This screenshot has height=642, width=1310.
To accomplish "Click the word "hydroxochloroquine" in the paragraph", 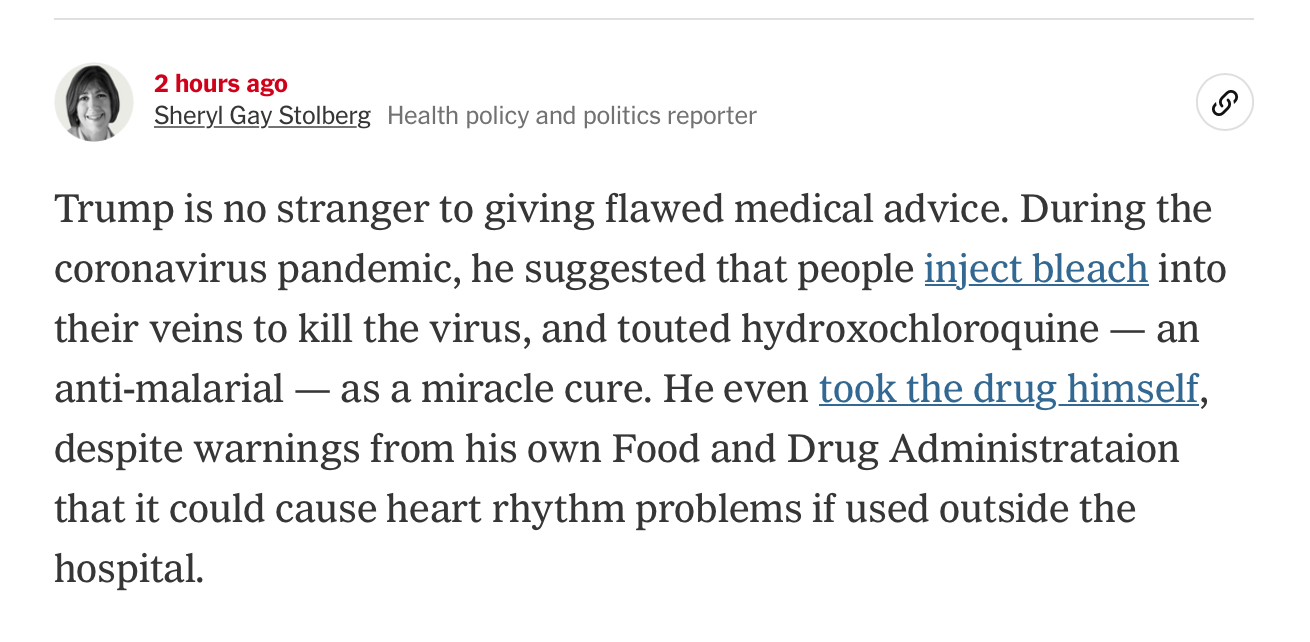I will click(919, 329).
